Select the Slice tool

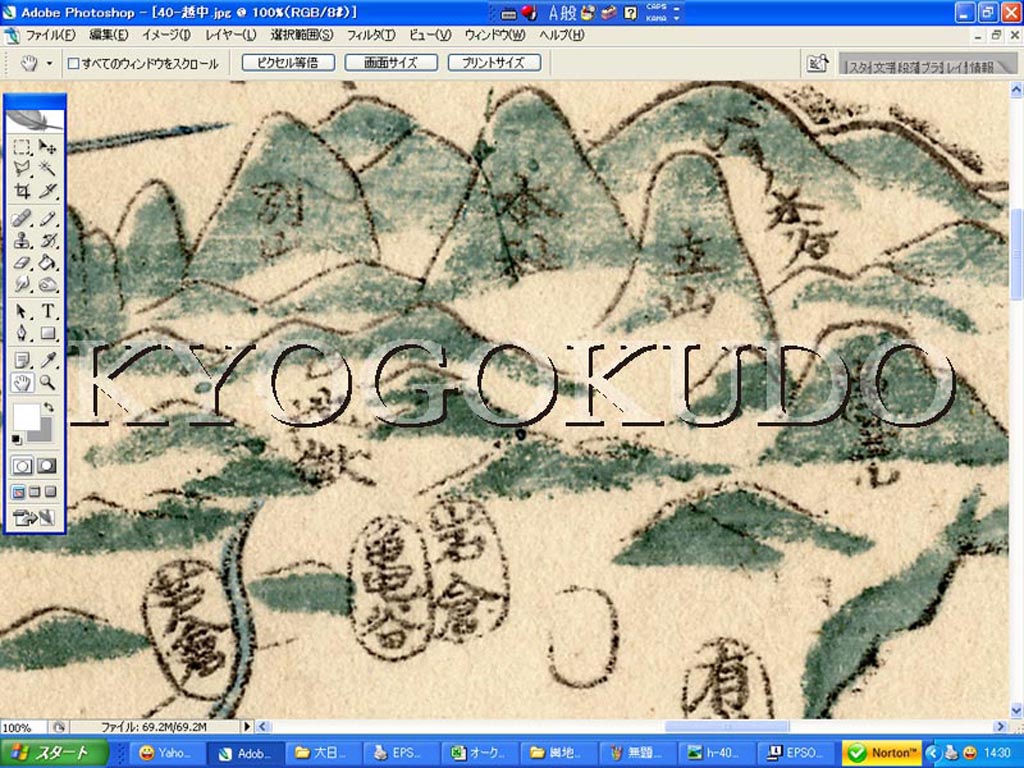47,191
